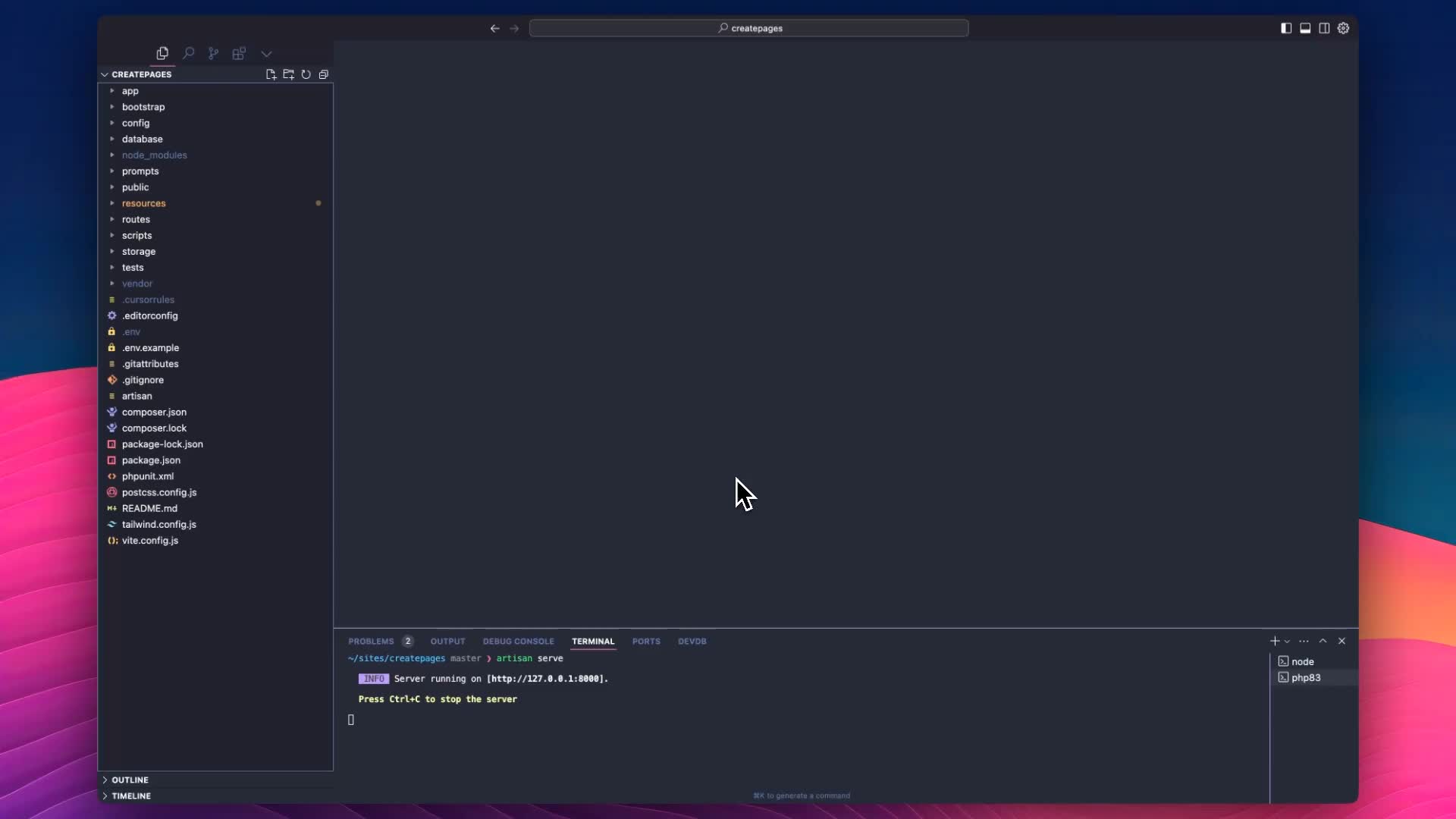Maximize the panel with the up chevron
1456x819 pixels.
point(1323,642)
